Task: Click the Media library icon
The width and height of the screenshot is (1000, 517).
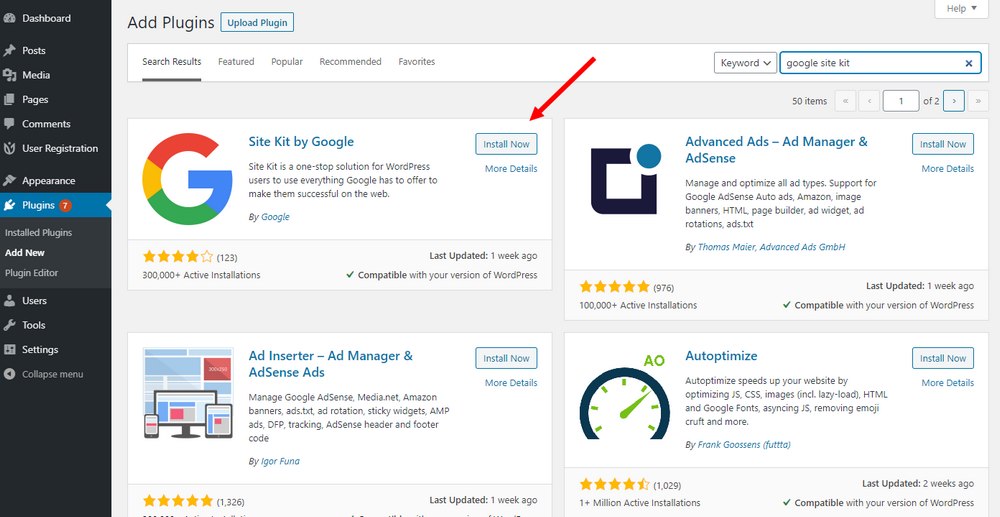Action: point(9,75)
